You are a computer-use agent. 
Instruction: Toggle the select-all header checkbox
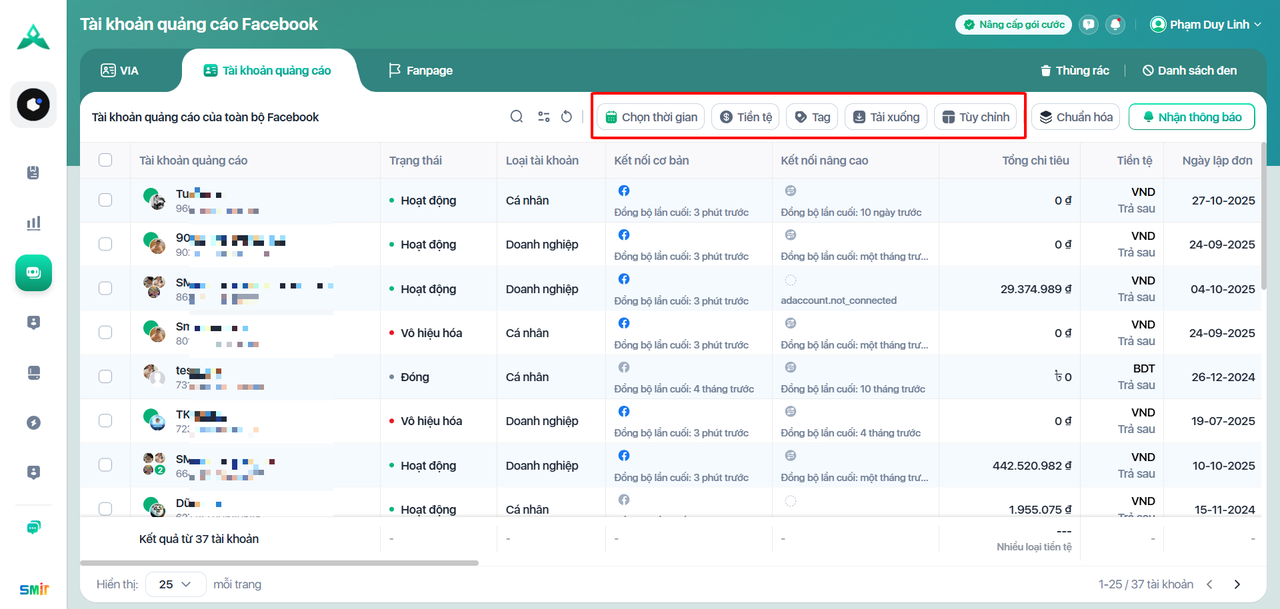pyautogui.click(x=105, y=160)
